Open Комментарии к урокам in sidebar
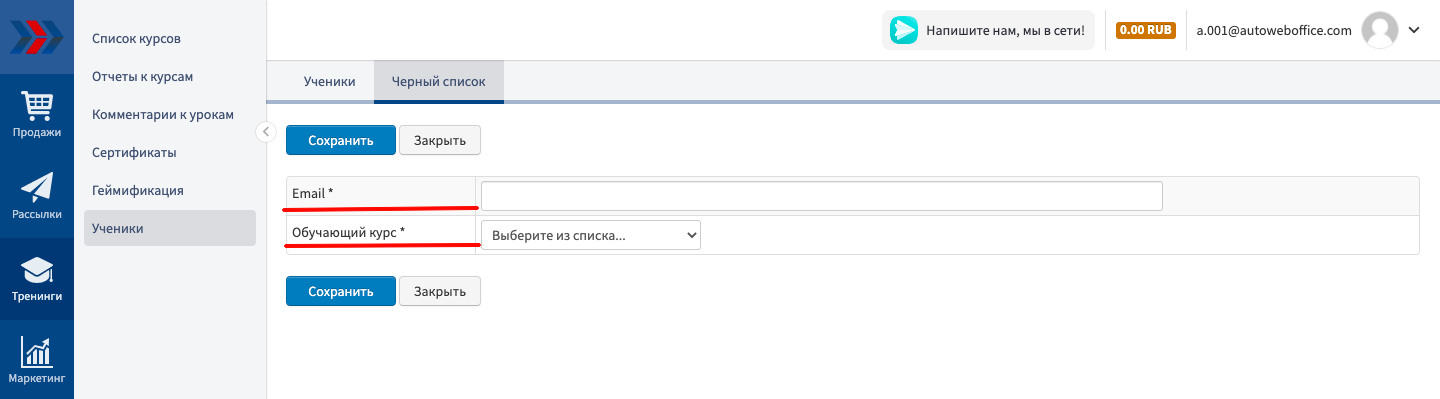 163,115
